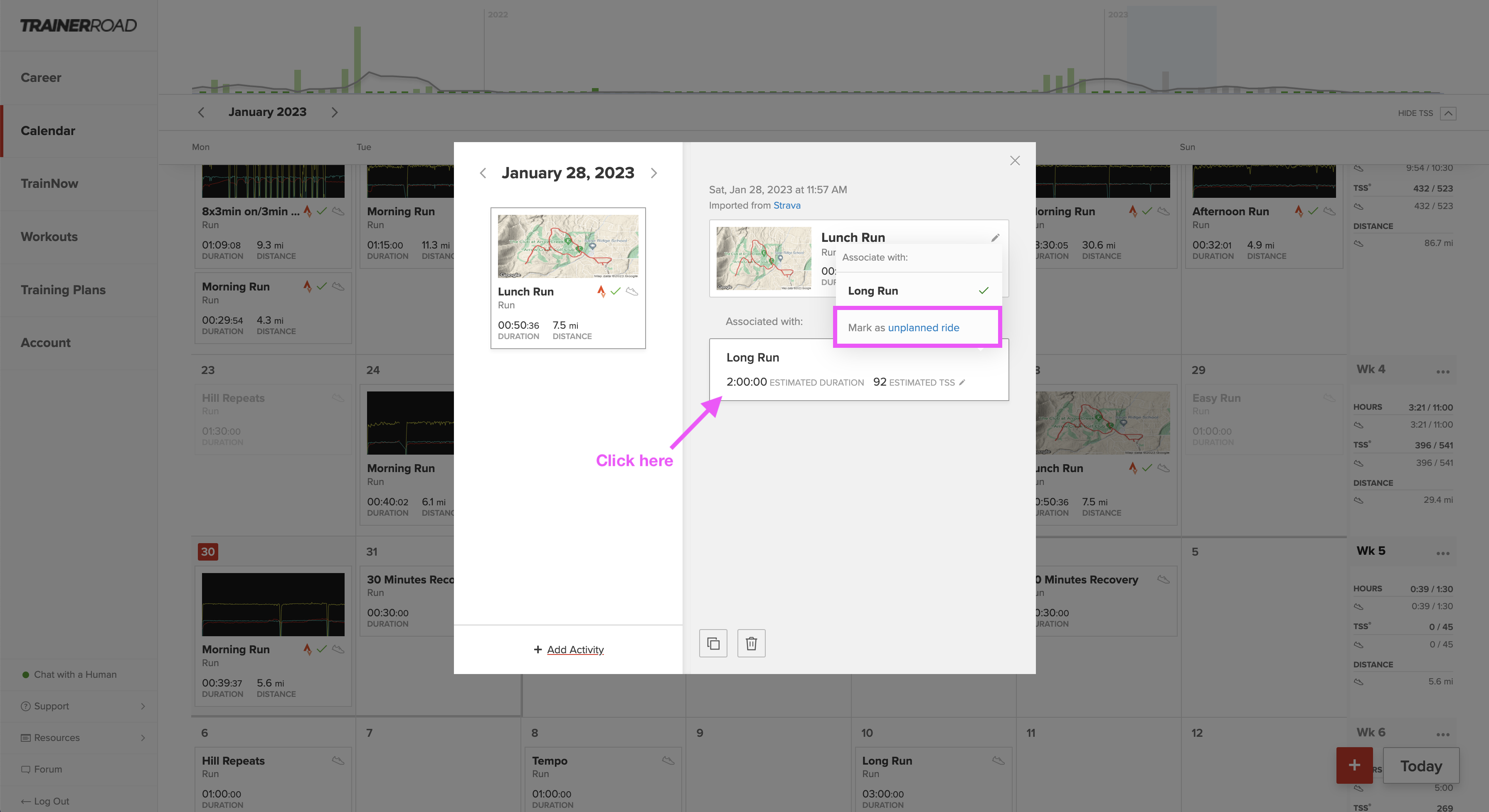The height and width of the screenshot is (812, 1489).
Task: Click the tall green TSS bar in the chart
Action: [357, 59]
